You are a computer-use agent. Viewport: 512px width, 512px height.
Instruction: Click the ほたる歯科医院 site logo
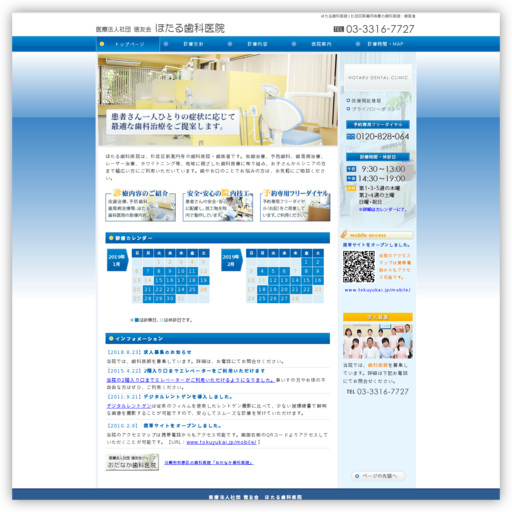160,28
